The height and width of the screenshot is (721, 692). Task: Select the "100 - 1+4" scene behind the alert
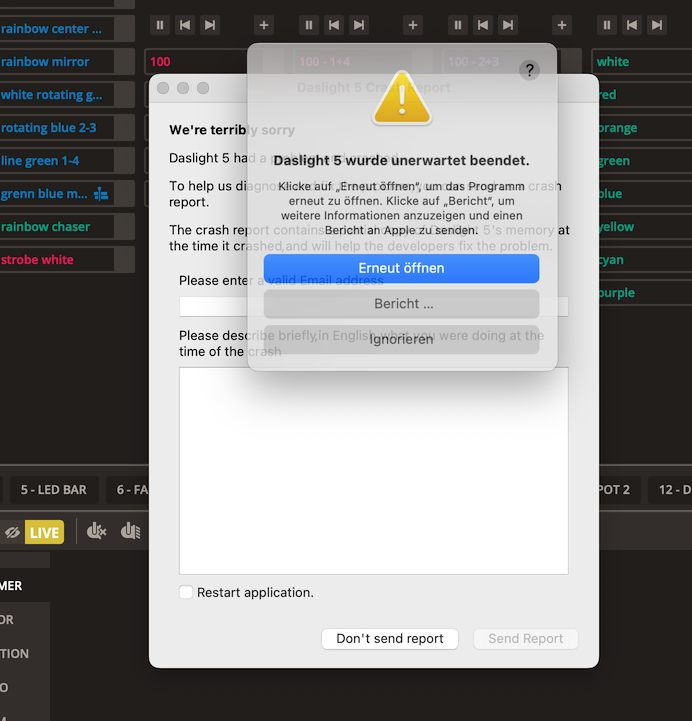coord(354,62)
